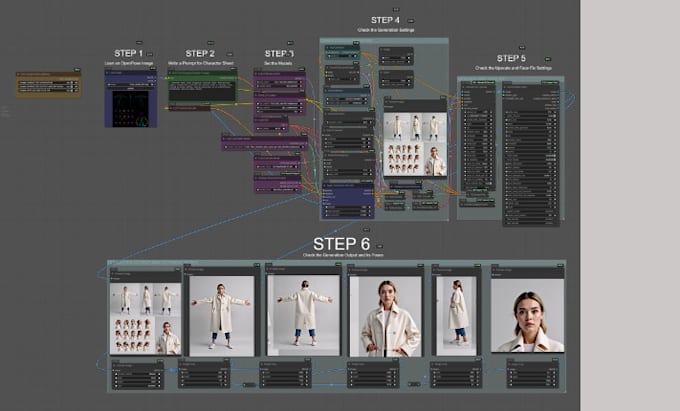Open image file dropdown in blue Load Image node
This screenshot has width=680, height=411.
point(131,84)
